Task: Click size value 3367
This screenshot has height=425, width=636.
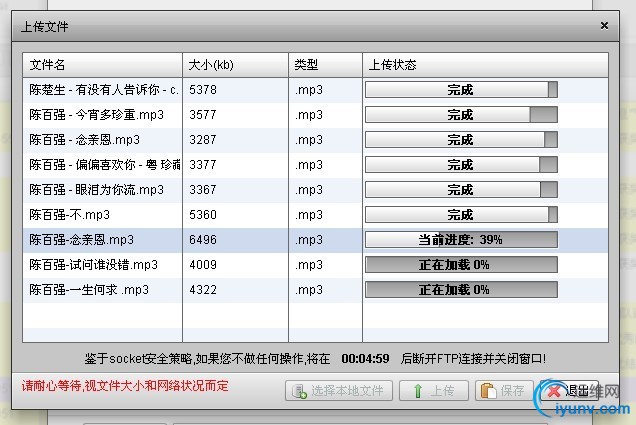Action: [203, 190]
